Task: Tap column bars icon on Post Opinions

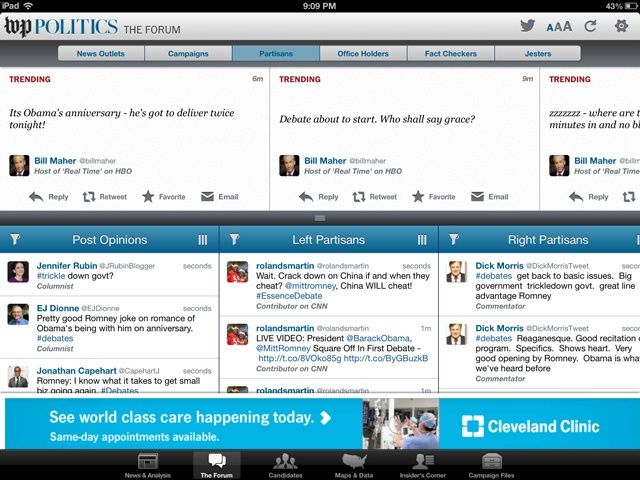Action: (202, 240)
